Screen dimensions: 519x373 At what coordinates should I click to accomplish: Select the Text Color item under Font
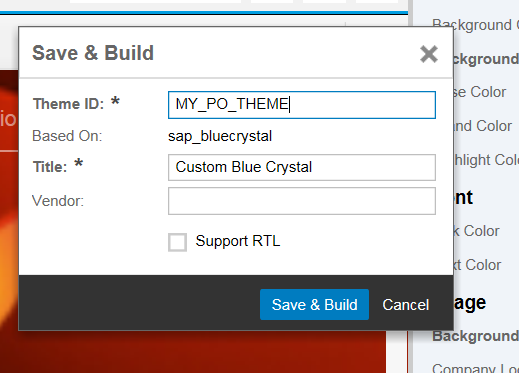(478, 265)
